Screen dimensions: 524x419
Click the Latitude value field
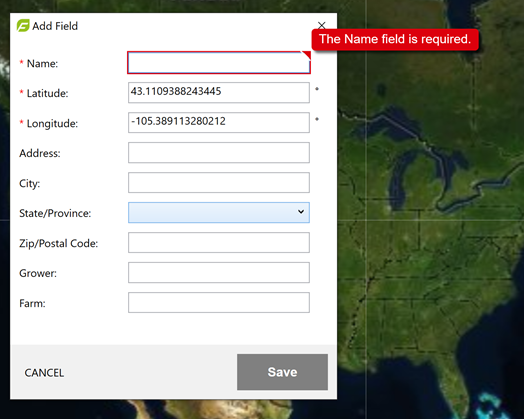pos(219,93)
